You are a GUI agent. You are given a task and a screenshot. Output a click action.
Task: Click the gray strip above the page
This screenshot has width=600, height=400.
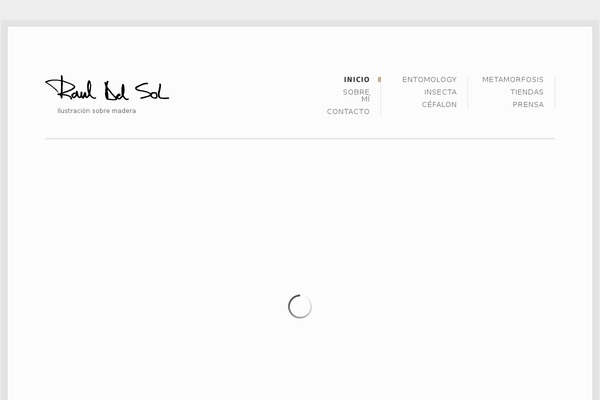click(300, 10)
